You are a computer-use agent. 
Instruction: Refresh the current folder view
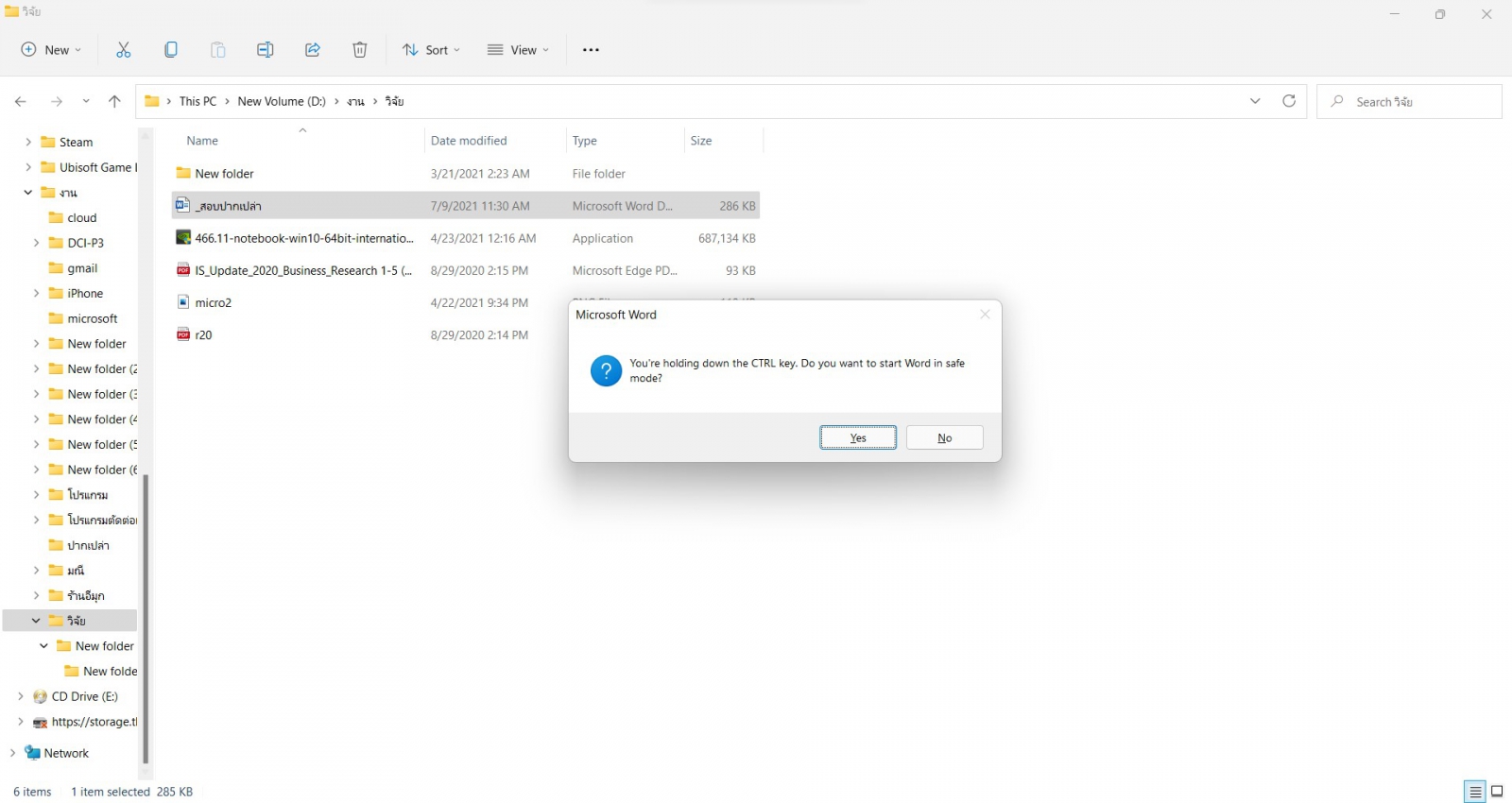coord(1289,101)
